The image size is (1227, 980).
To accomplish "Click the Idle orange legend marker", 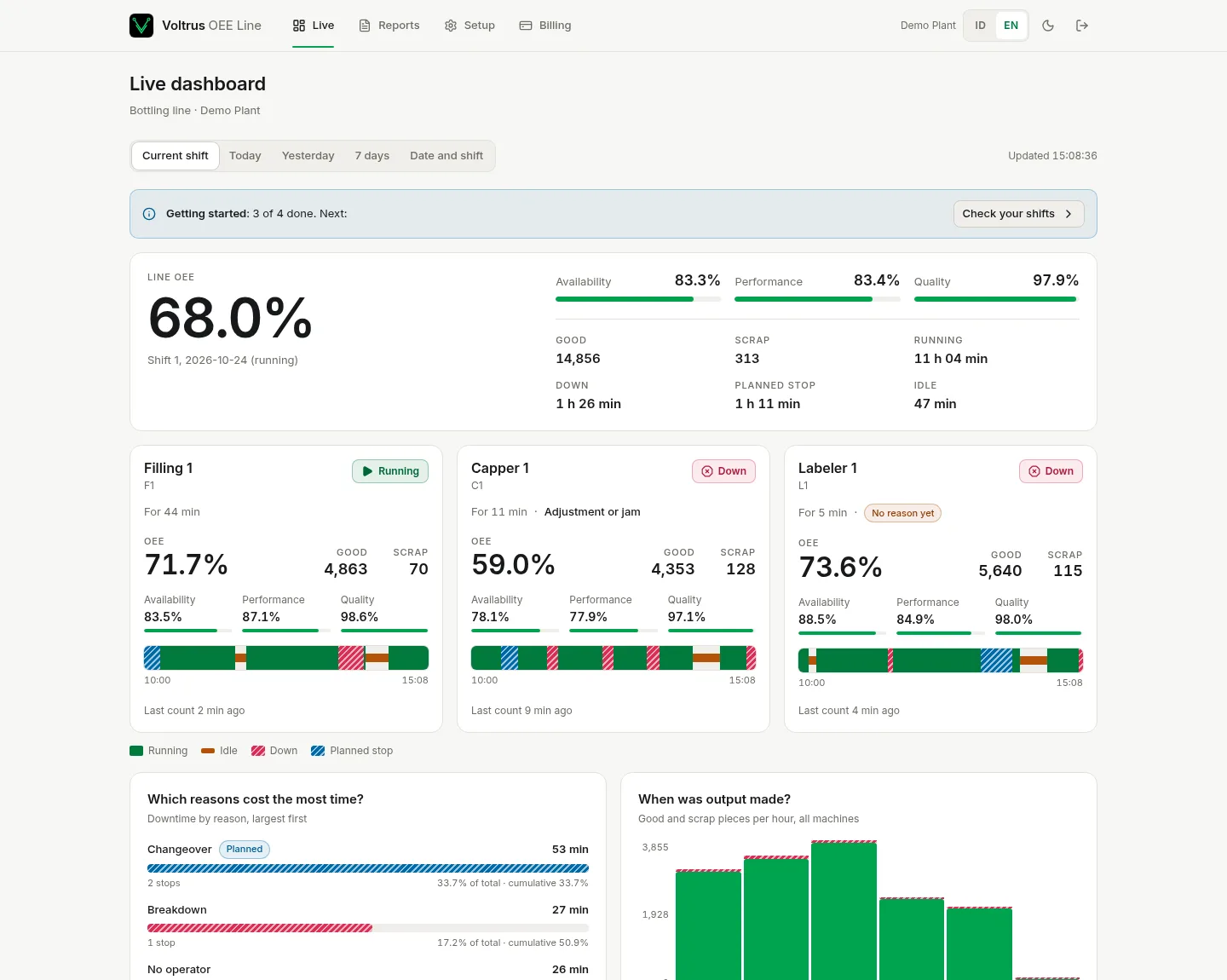I will tap(208, 751).
